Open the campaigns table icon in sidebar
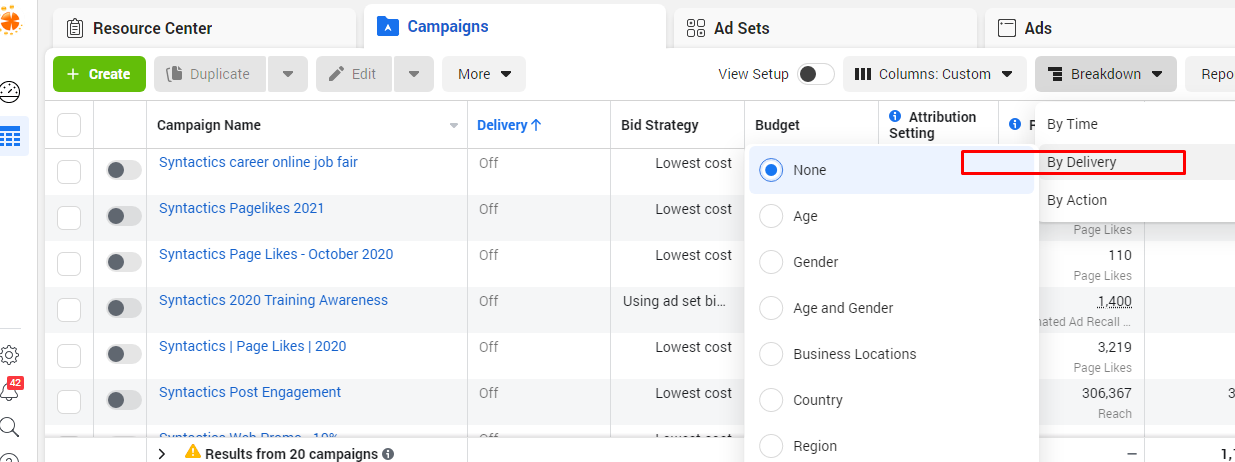The height and width of the screenshot is (462, 1235). pyautogui.click(x=11, y=137)
